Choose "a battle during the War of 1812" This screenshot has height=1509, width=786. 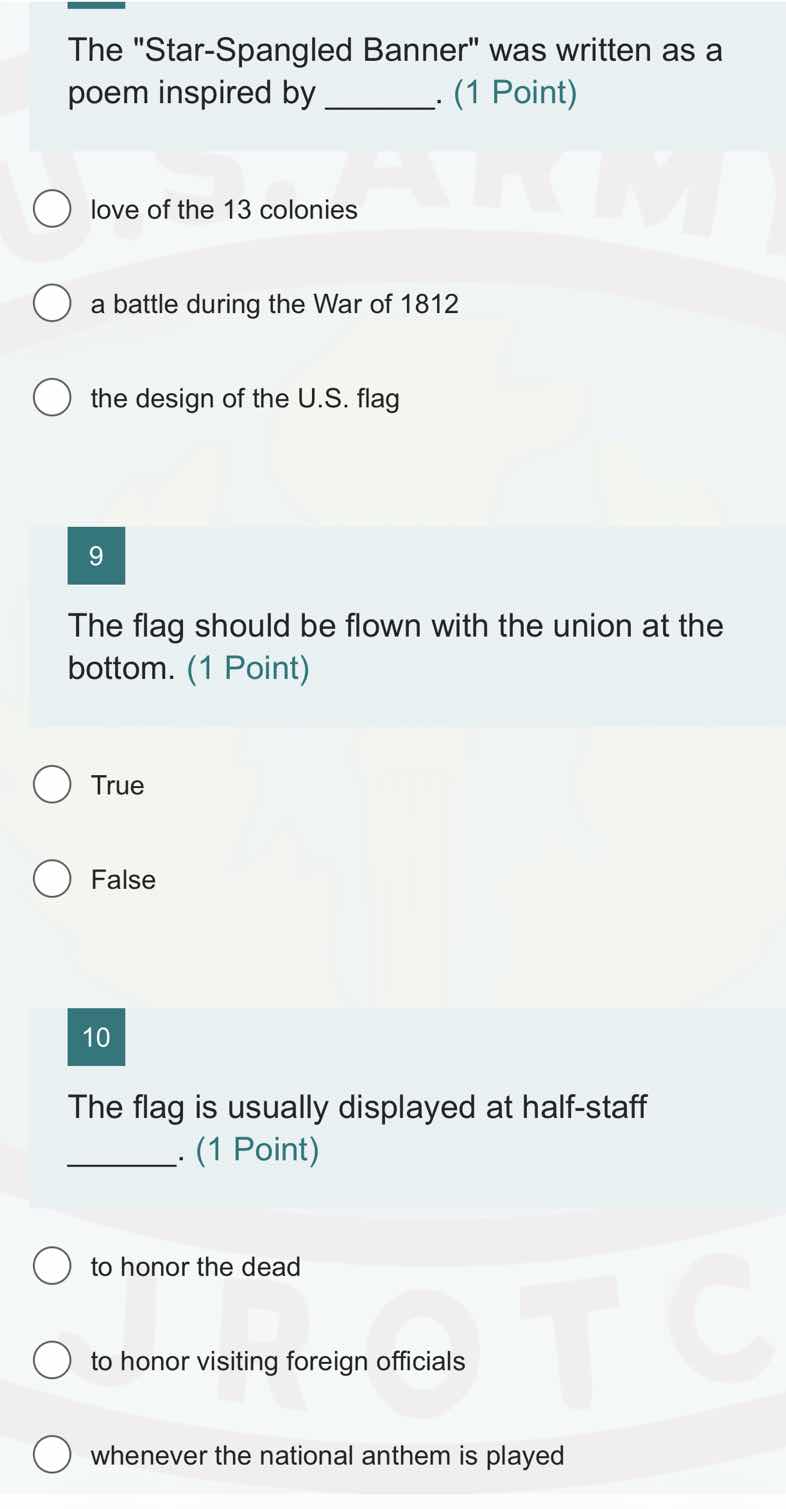(51, 303)
